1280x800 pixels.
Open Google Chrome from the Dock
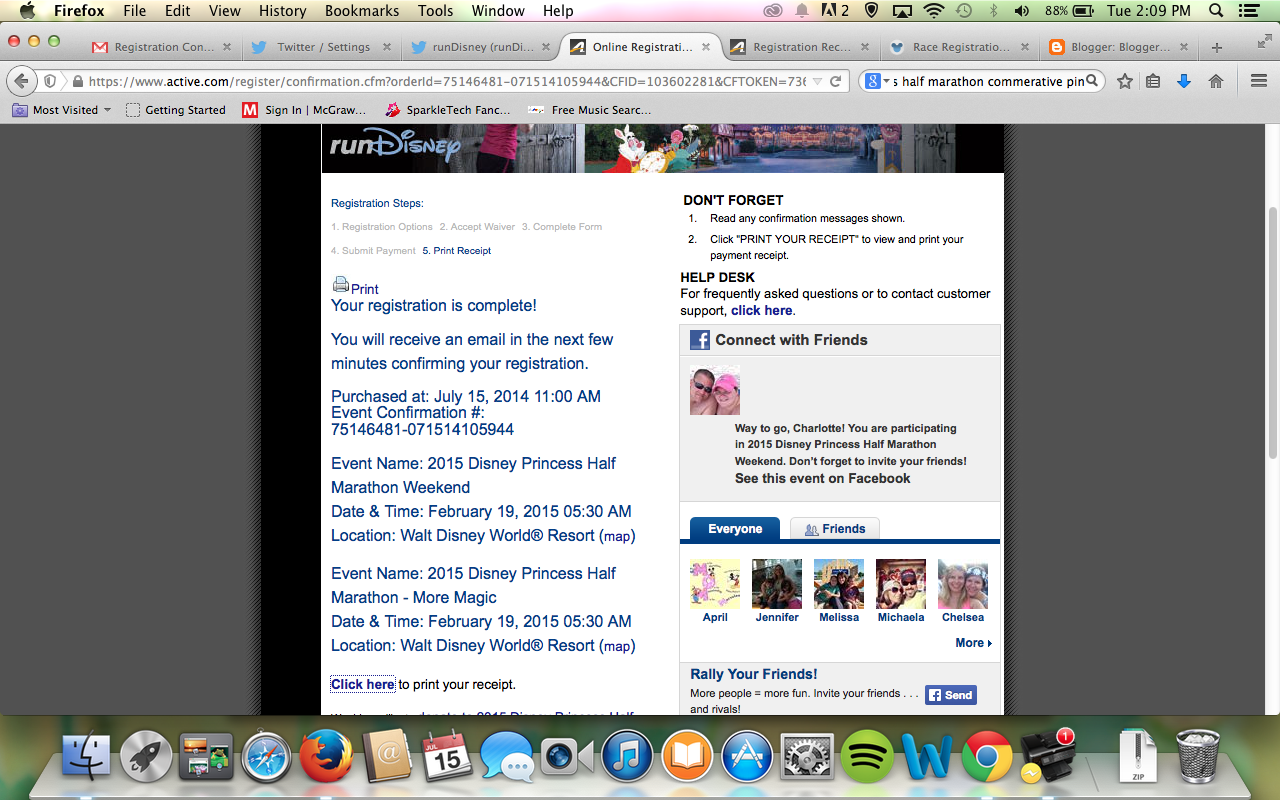(987, 757)
